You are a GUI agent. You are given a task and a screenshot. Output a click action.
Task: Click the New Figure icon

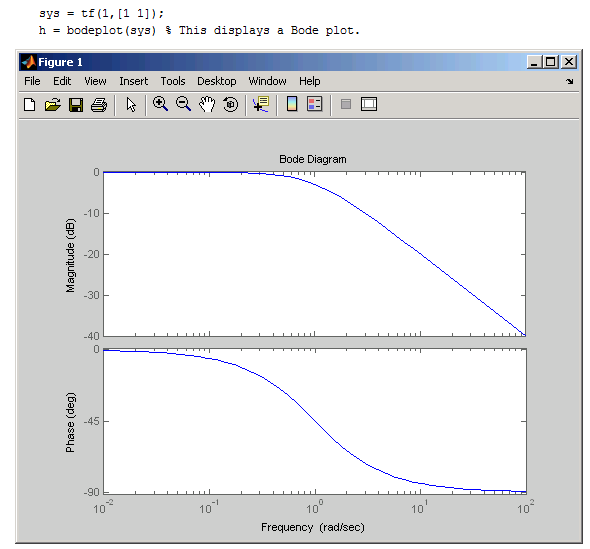click(x=30, y=105)
